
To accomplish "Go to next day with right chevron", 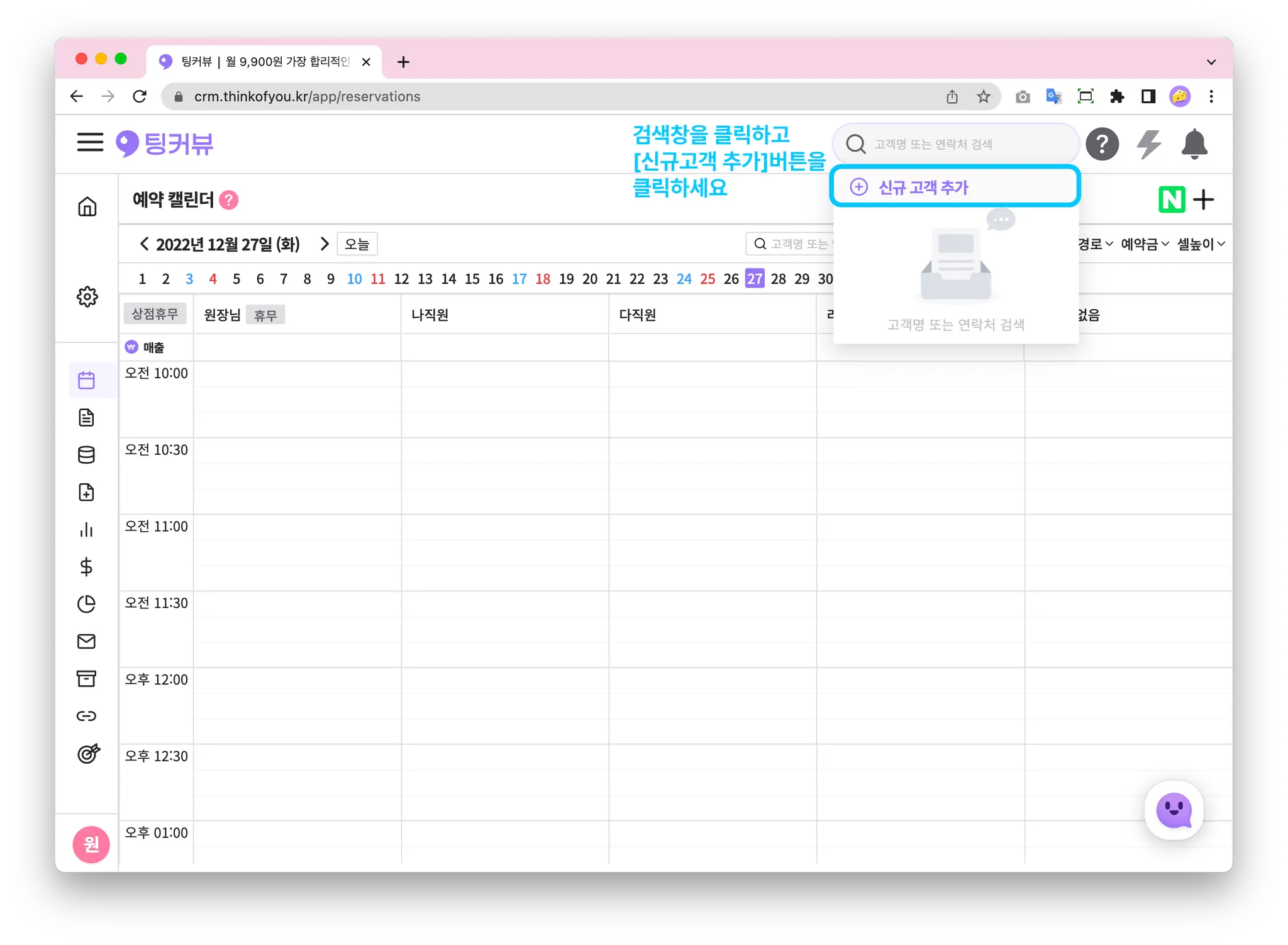I will pos(325,244).
